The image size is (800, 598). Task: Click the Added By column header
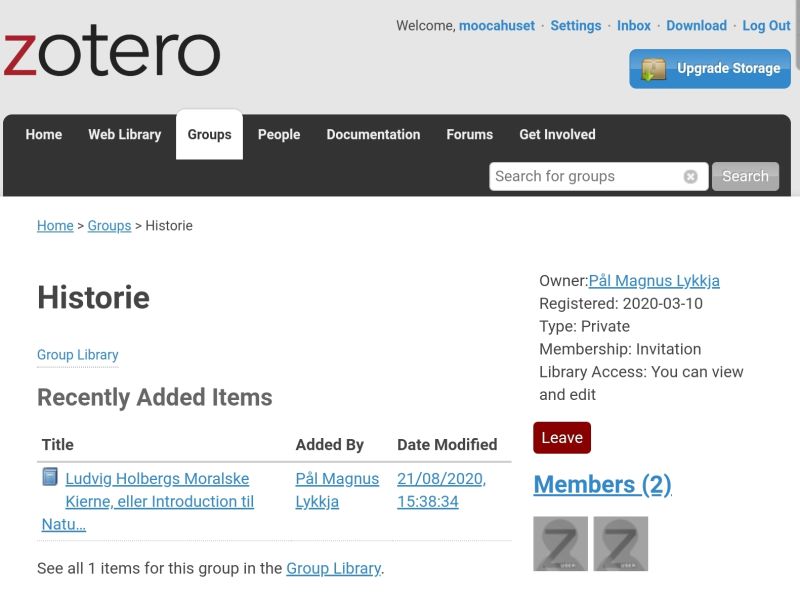click(x=330, y=444)
